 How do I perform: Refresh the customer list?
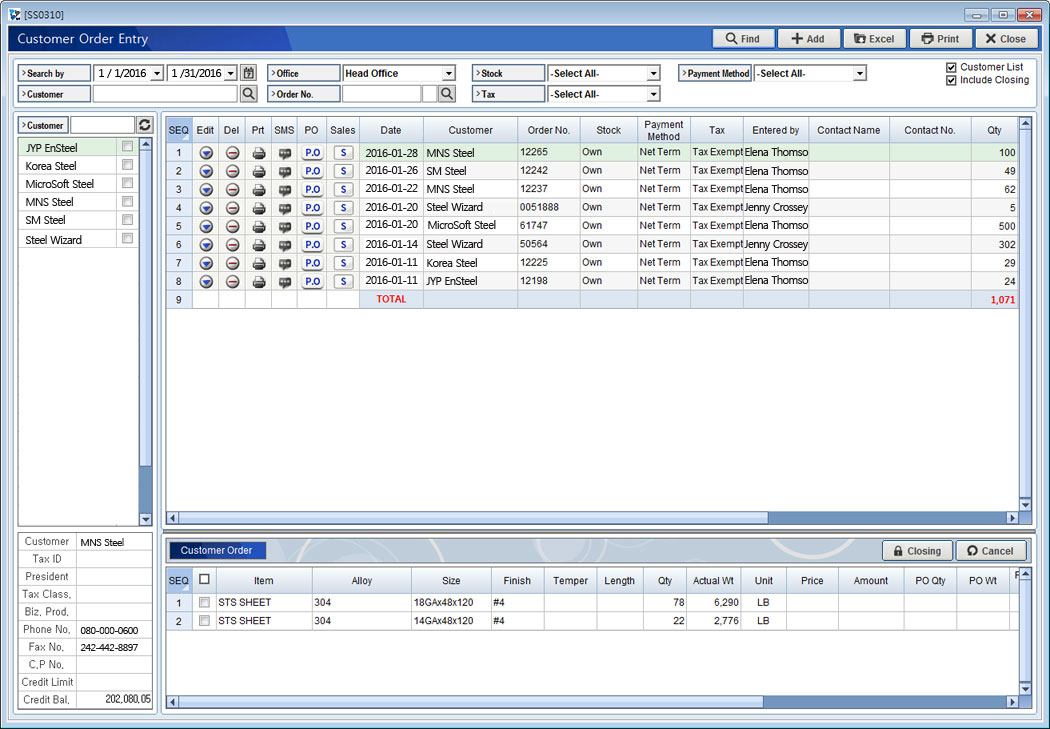145,125
